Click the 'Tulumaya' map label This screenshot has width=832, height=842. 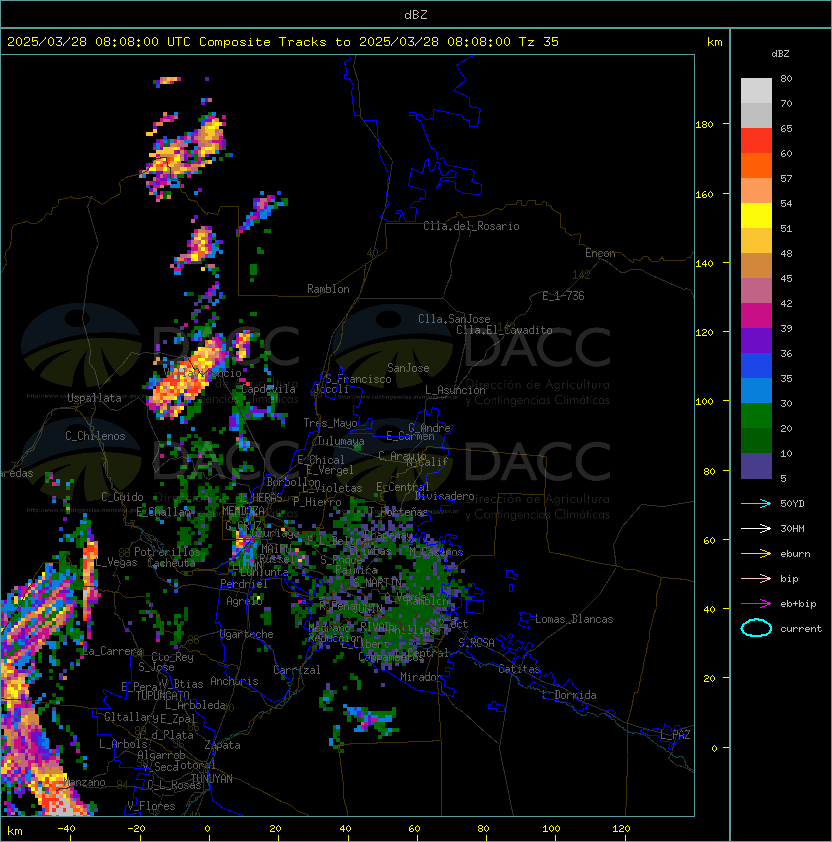[341, 441]
